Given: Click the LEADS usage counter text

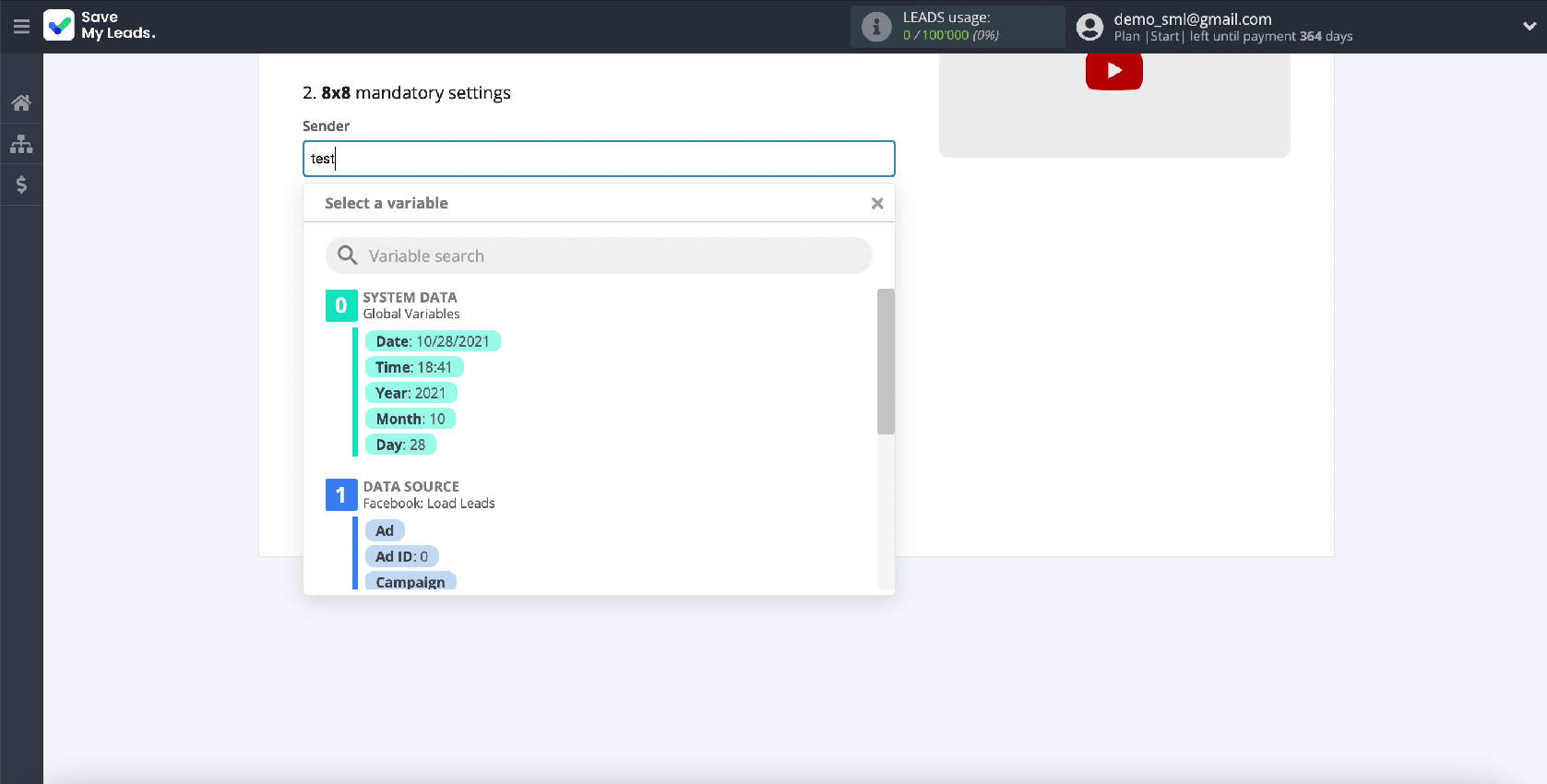Looking at the screenshot, I should (950, 35).
